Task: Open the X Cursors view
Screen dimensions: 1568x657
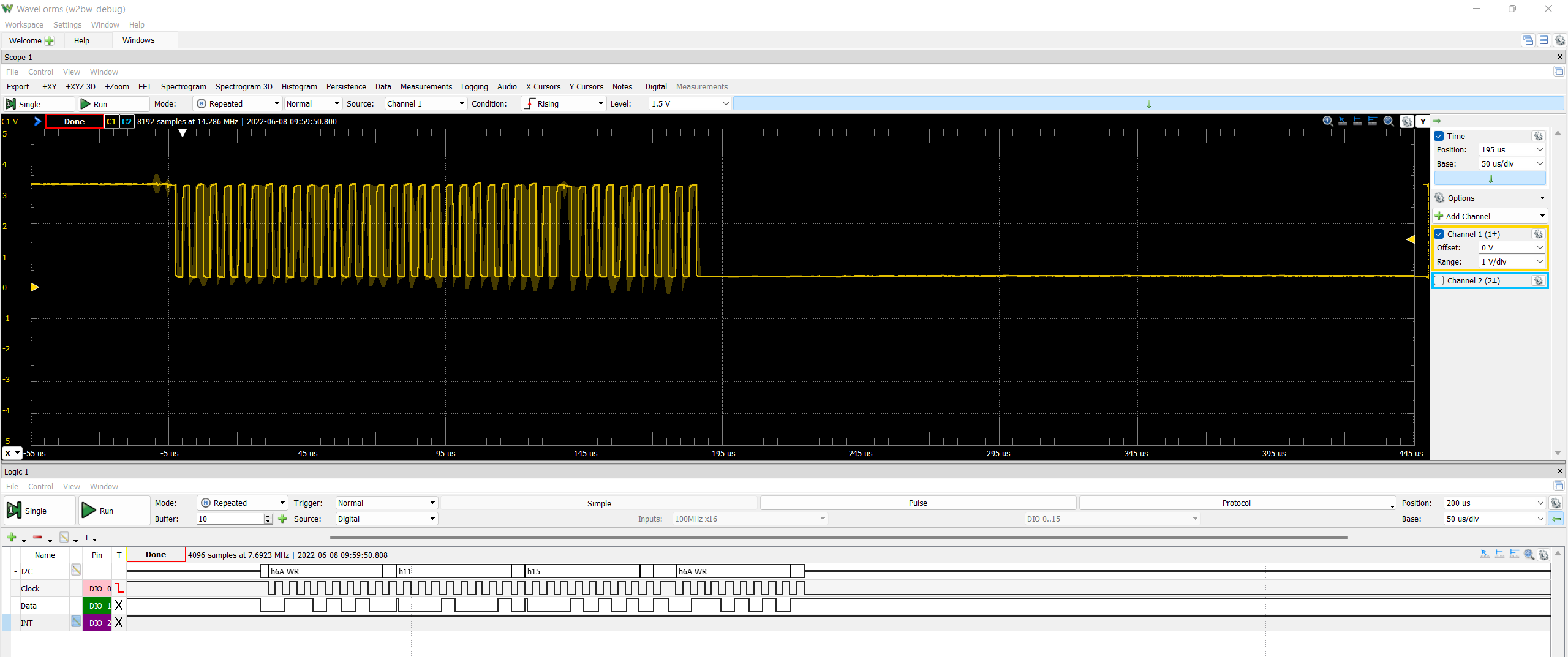Action: point(543,86)
